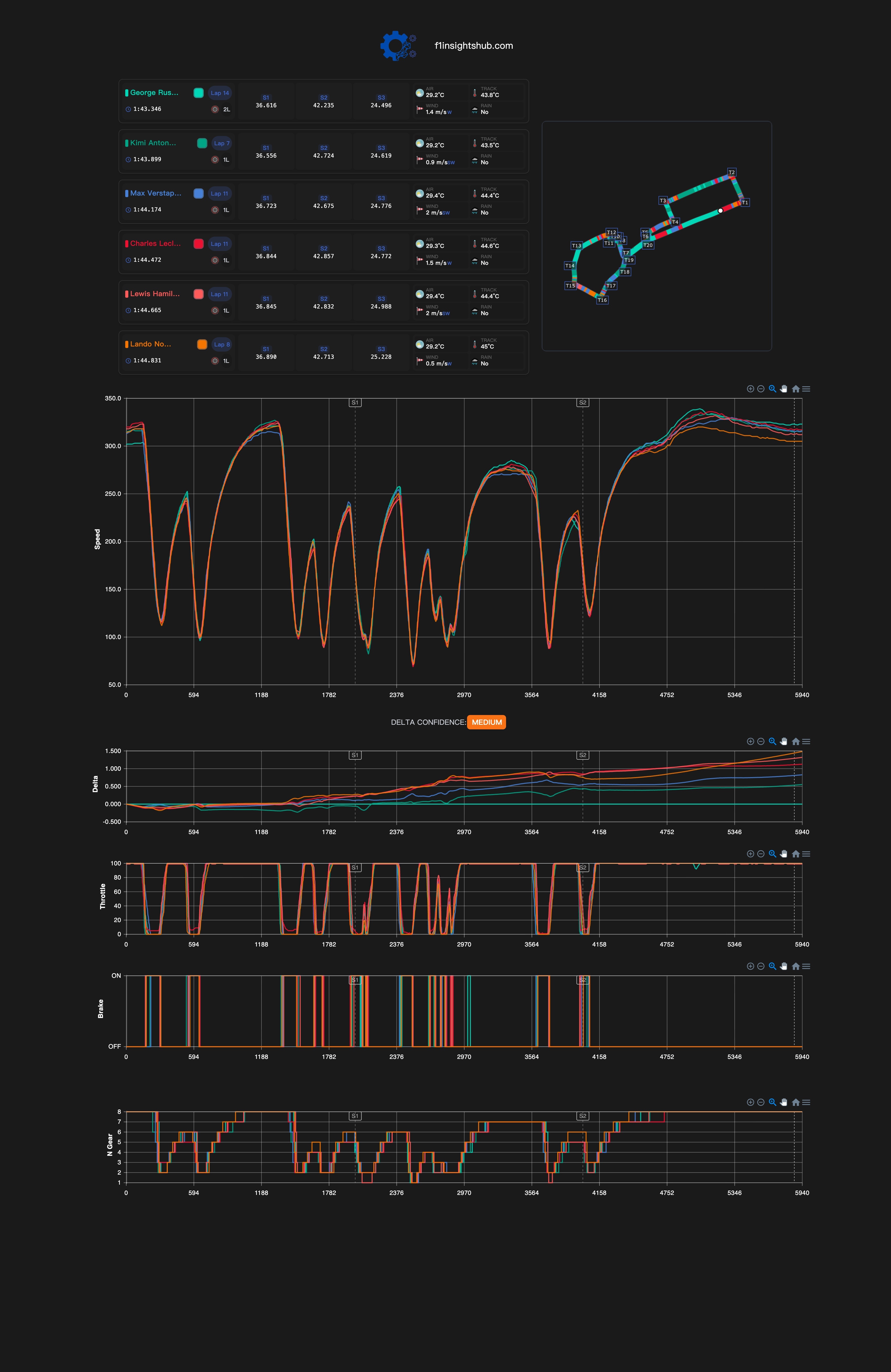The height and width of the screenshot is (1372, 891).
Task: Reset zoom on the Throttle chart
Action: click(796, 854)
